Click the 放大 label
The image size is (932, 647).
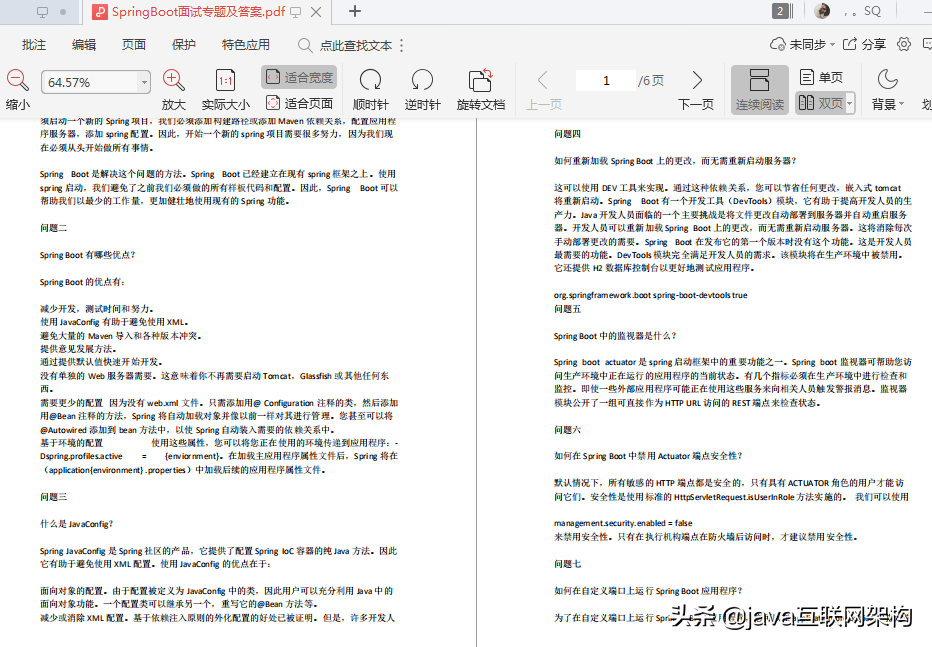[x=174, y=105]
